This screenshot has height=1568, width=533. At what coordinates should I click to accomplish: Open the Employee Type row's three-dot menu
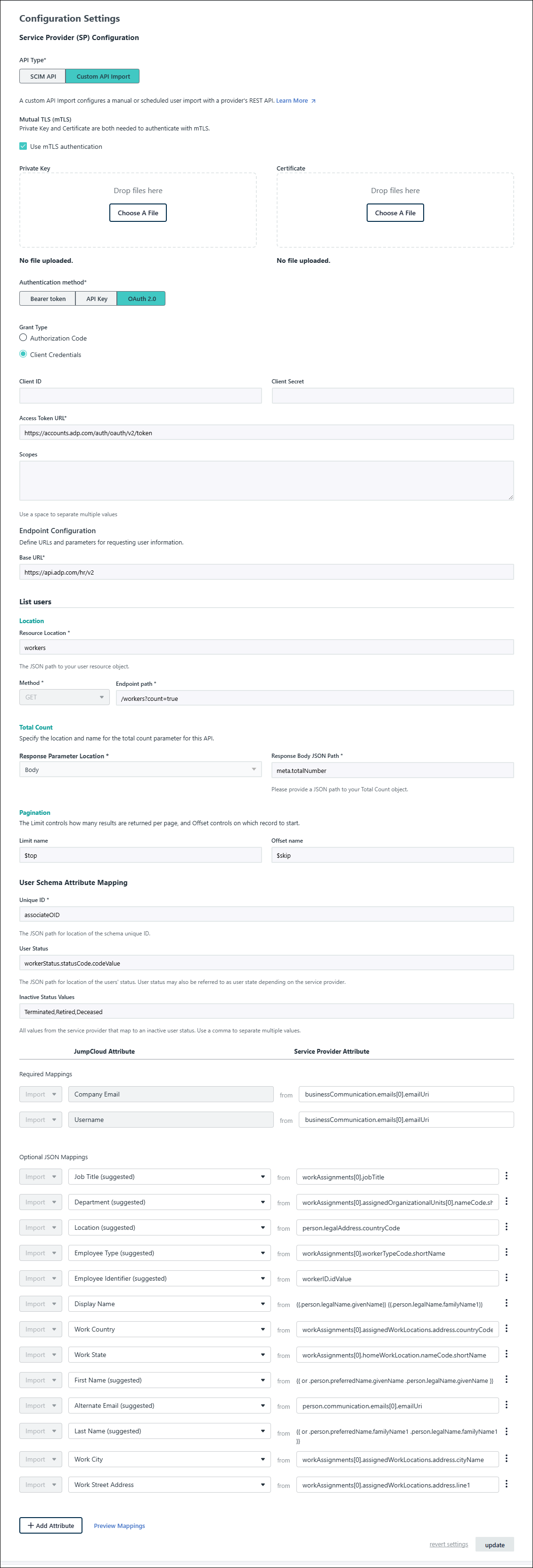[x=506, y=1252]
